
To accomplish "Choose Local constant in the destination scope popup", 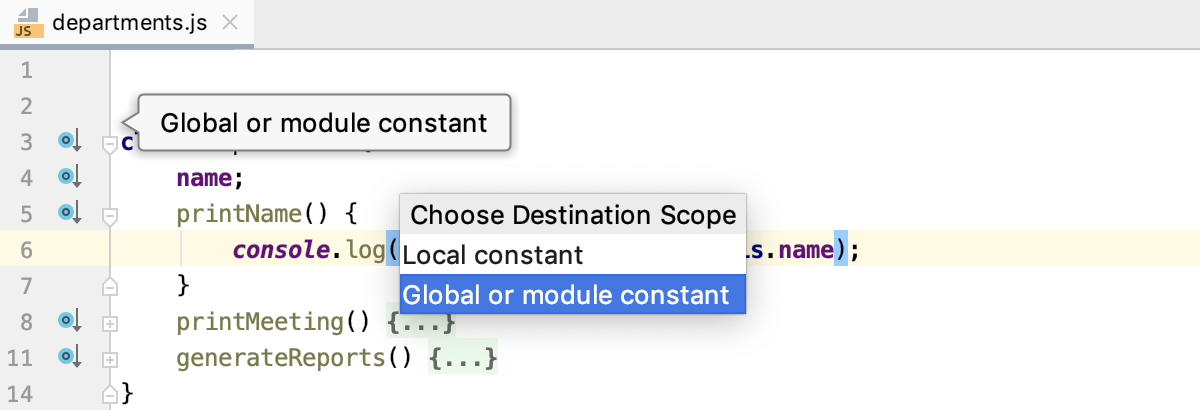I will (x=572, y=255).
